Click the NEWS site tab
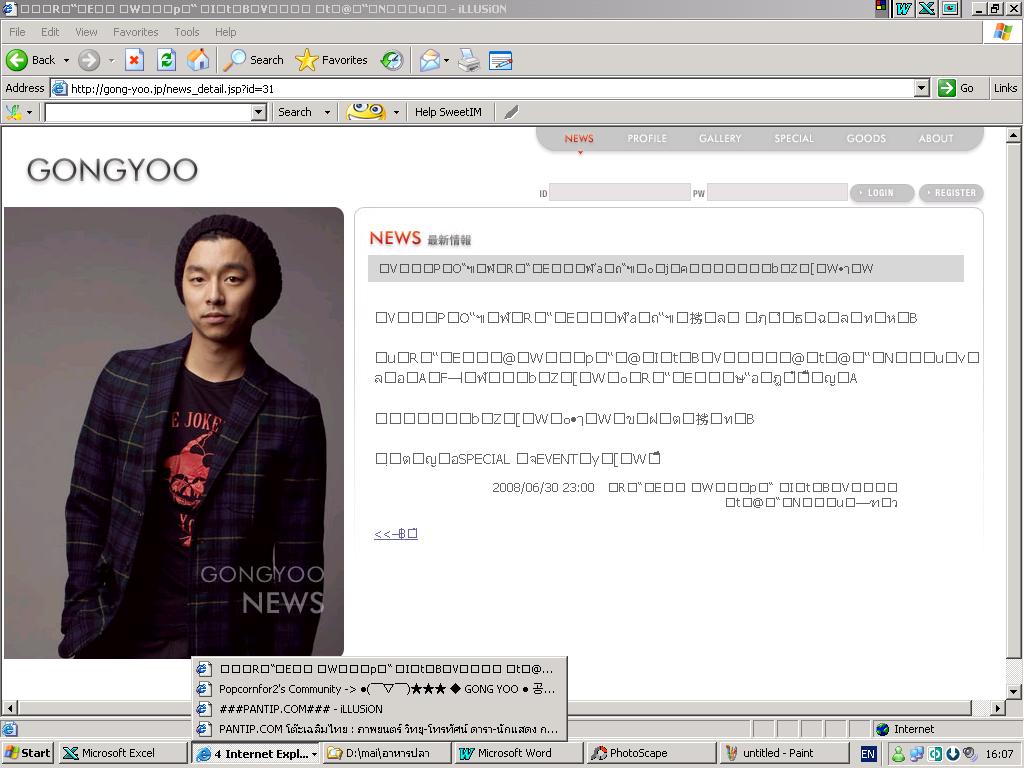The image size is (1024, 768). click(x=579, y=138)
